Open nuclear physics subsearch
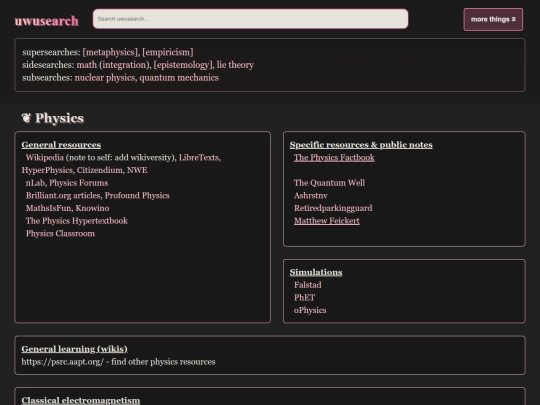 [x=105, y=77]
